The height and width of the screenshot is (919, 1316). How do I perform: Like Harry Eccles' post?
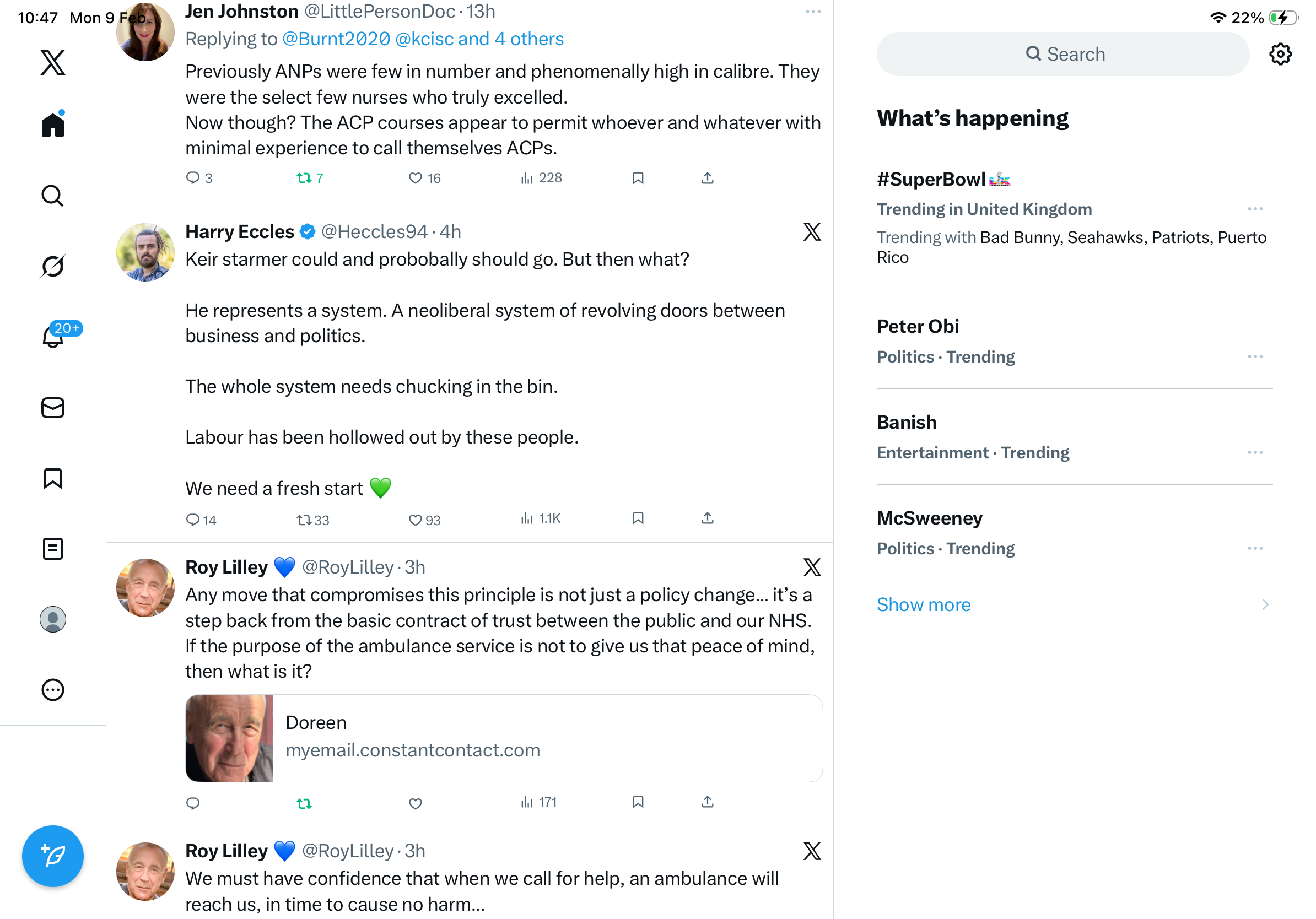point(416,520)
